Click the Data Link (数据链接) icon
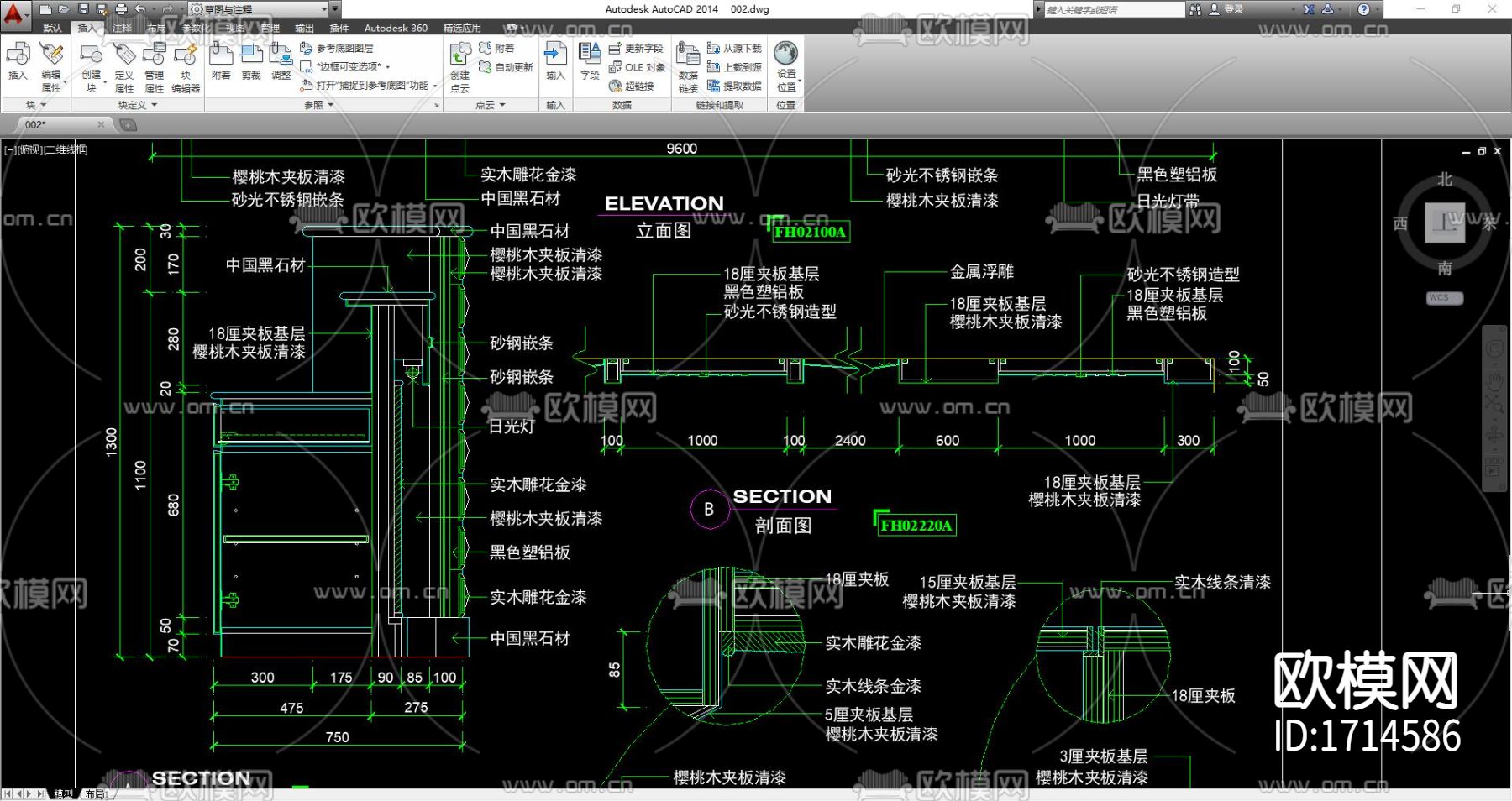This screenshot has height=801, width=1512. [x=688, y=65]
